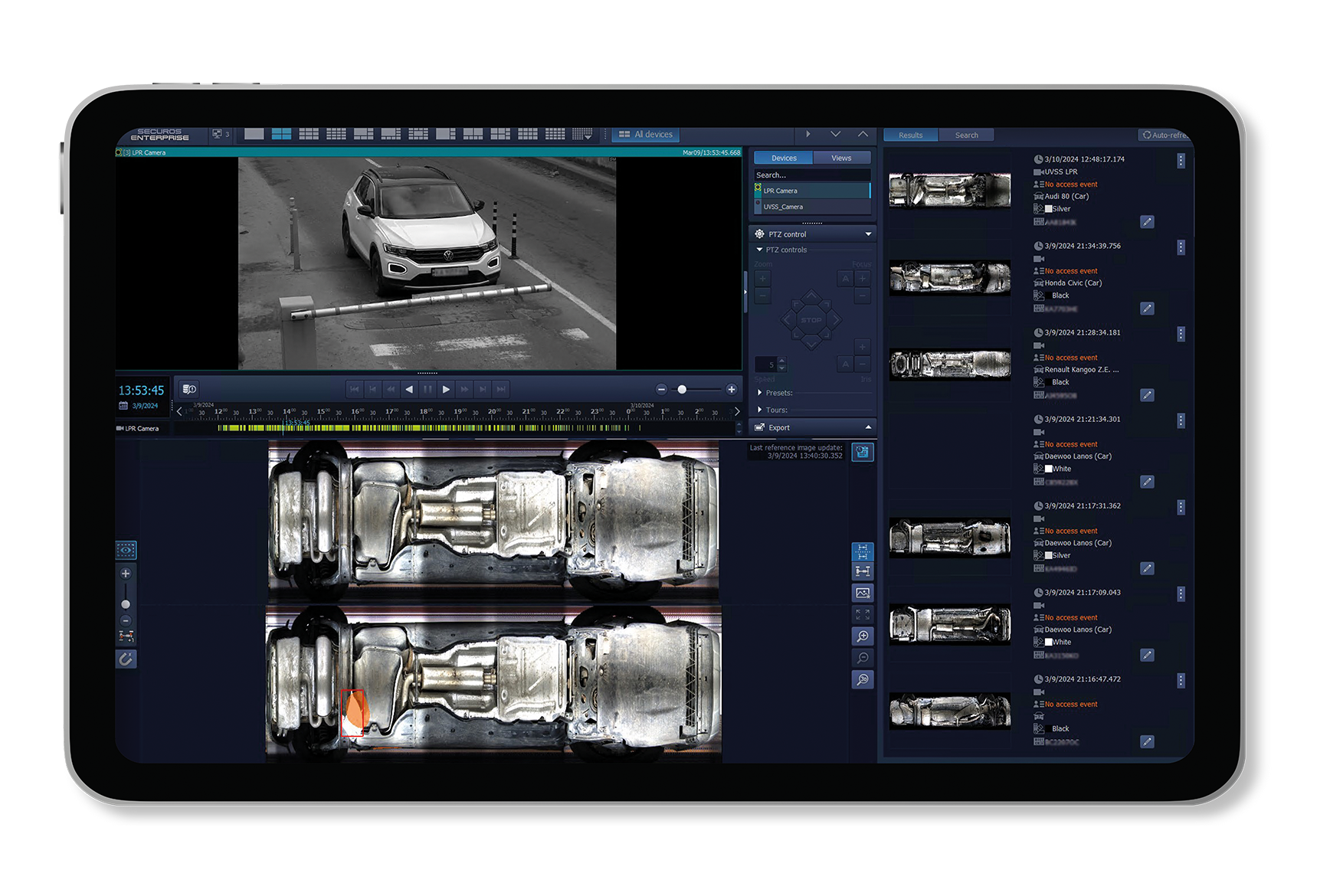Click the edit pencil for Audi 80 result
The width and height of the screenshot is (1317, 896).
coord(1147,222)
